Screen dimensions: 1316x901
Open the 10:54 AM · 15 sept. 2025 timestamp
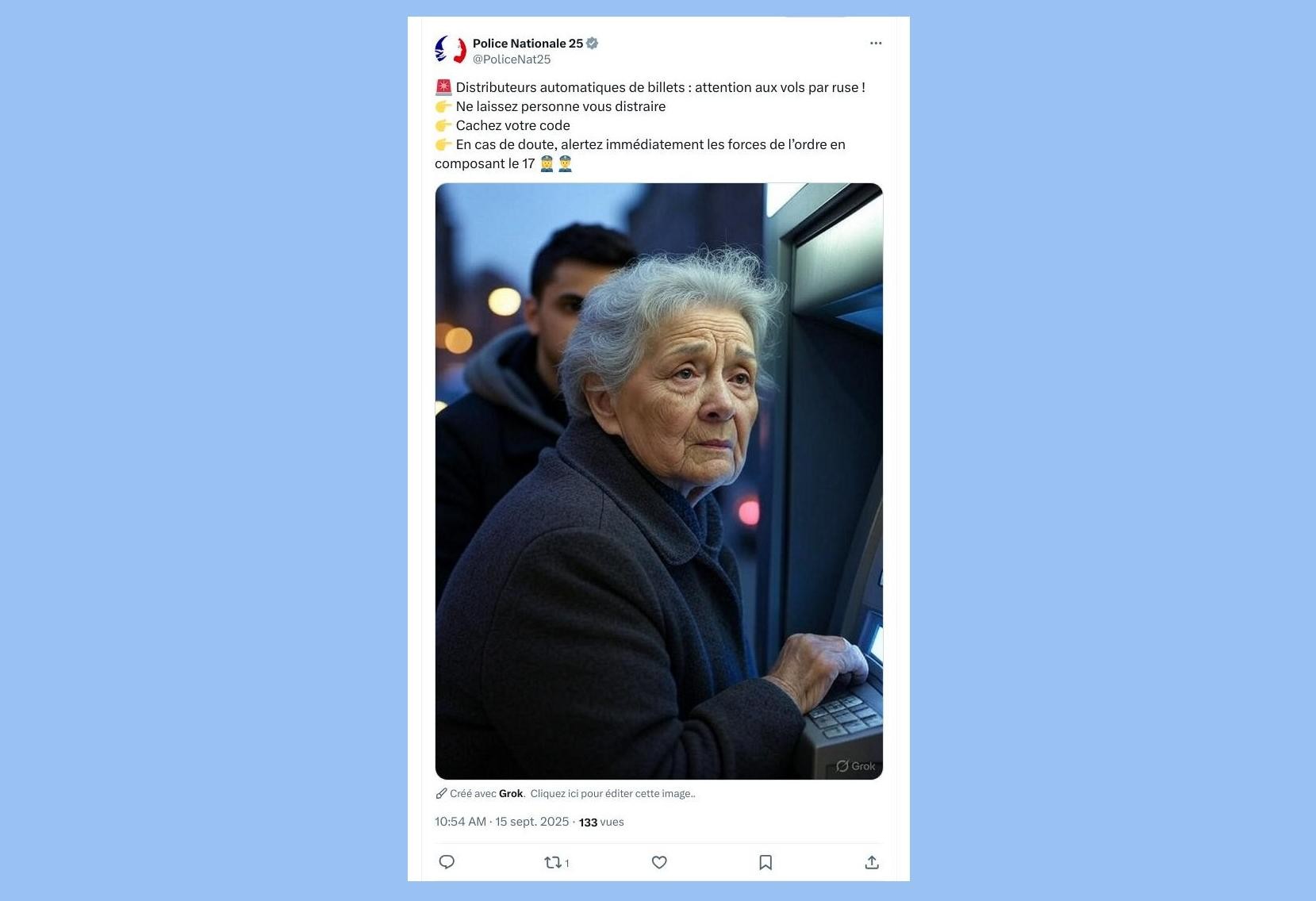click(501, 822)
